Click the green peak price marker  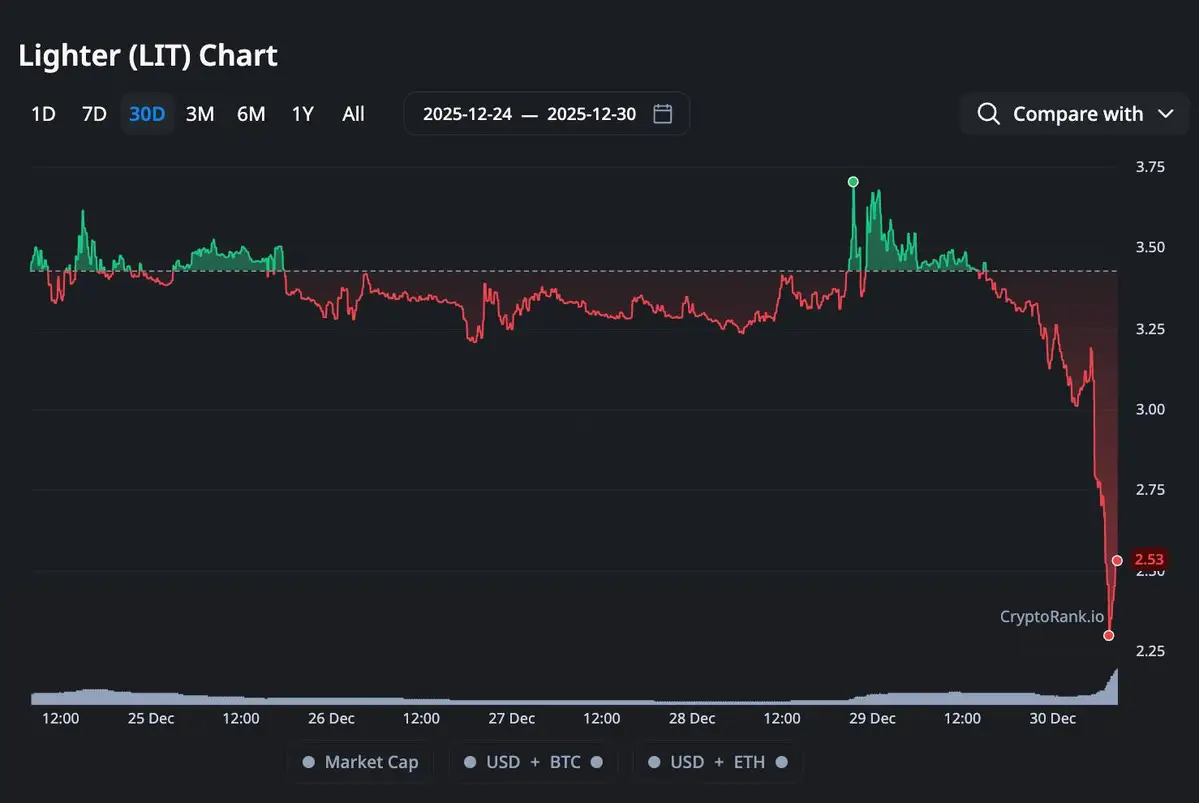[853, 182]
